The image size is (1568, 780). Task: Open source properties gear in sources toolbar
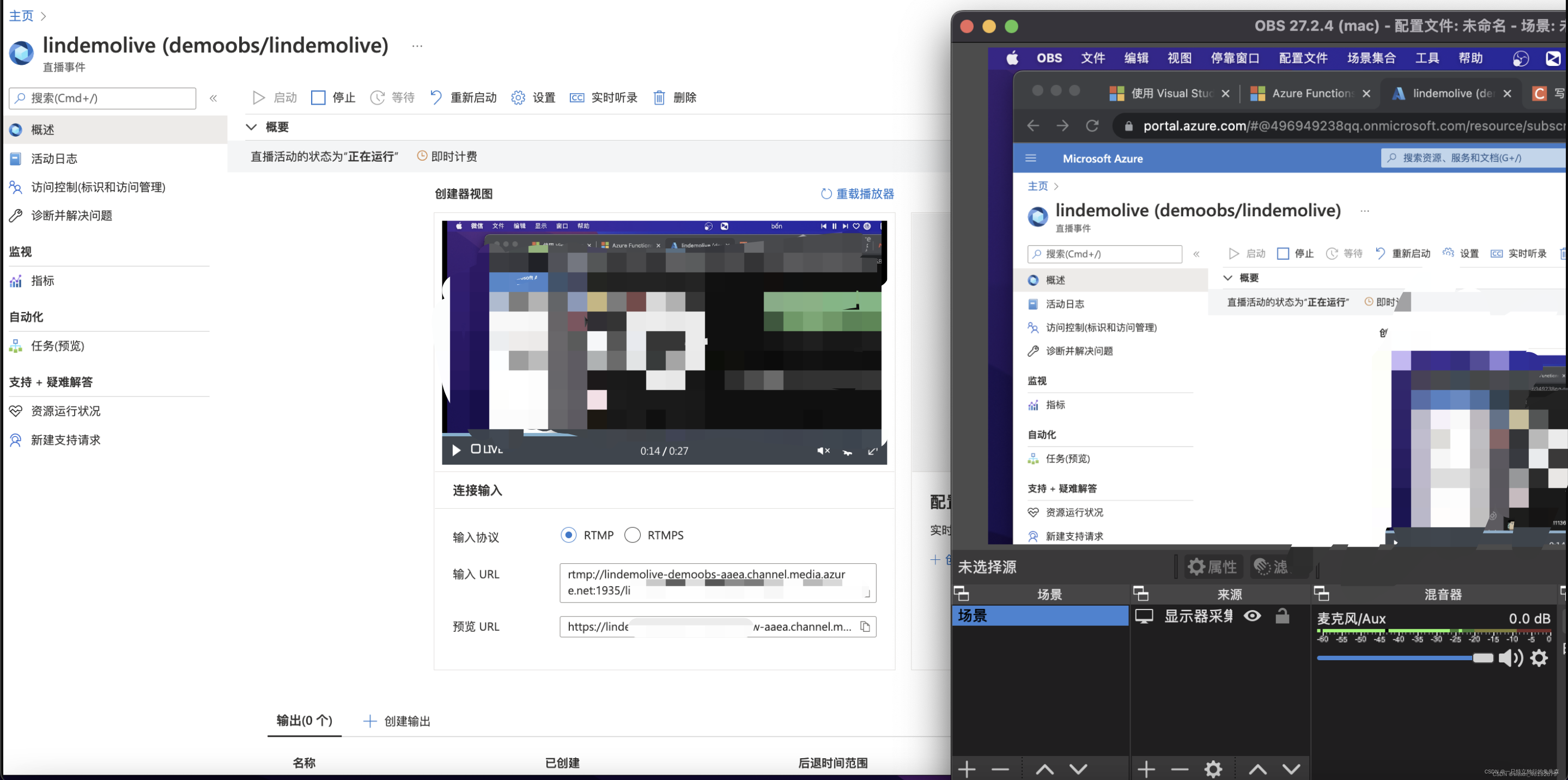pos(1213,769)
